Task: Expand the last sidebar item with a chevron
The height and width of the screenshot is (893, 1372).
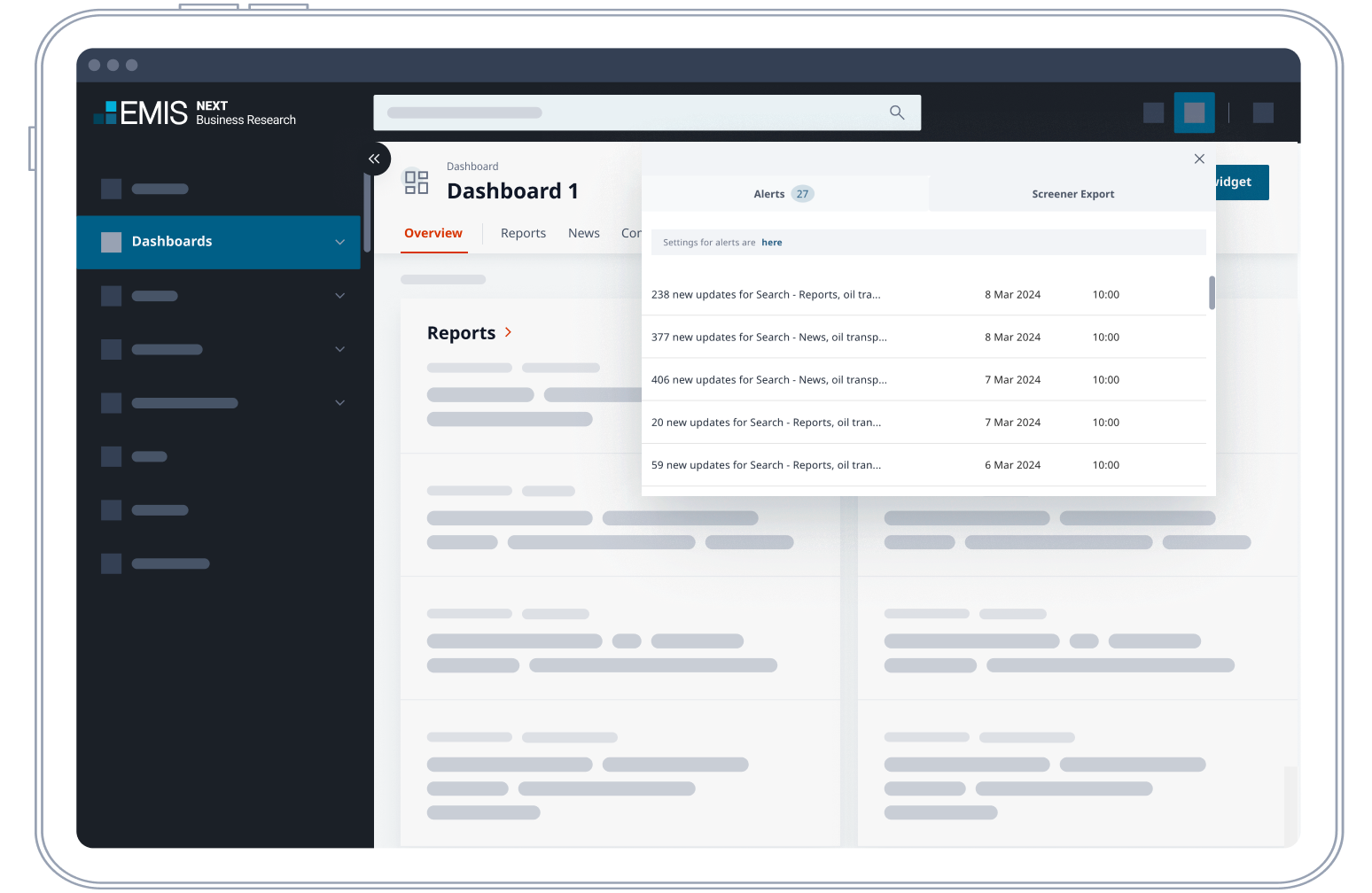Action: click(x=339, y=403)
